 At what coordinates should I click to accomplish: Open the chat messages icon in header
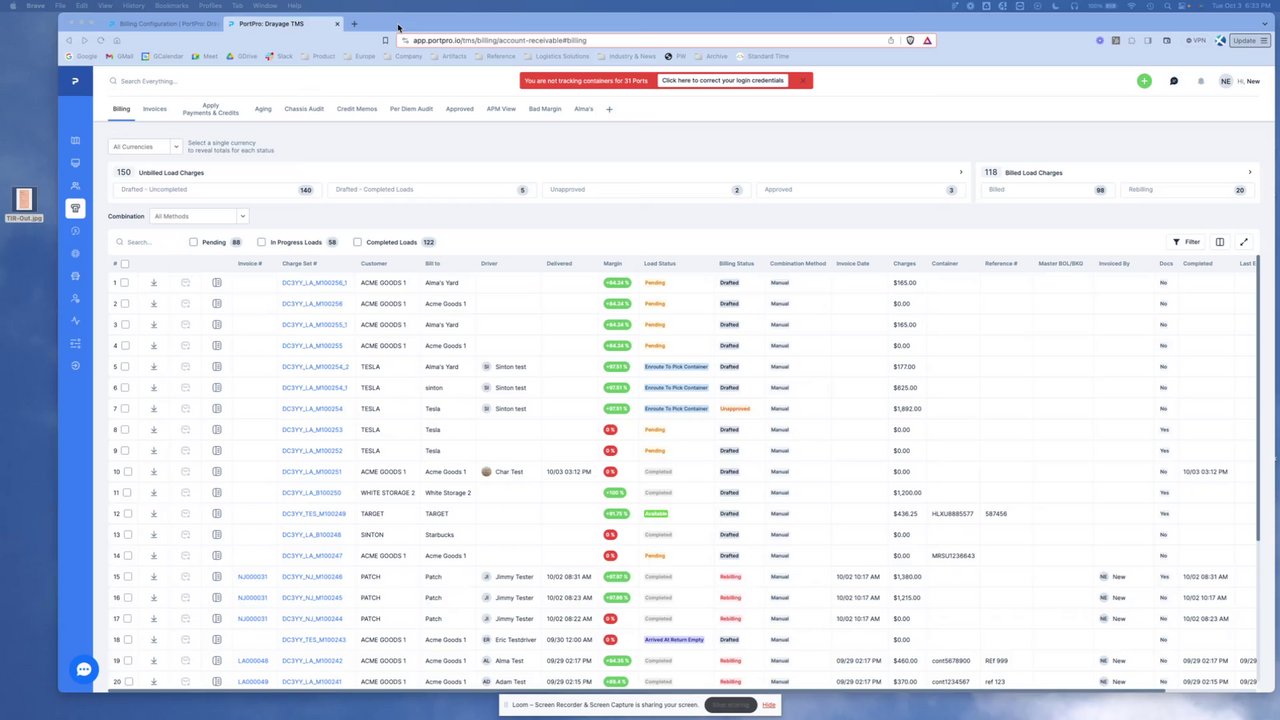[x=1174, y=81]
